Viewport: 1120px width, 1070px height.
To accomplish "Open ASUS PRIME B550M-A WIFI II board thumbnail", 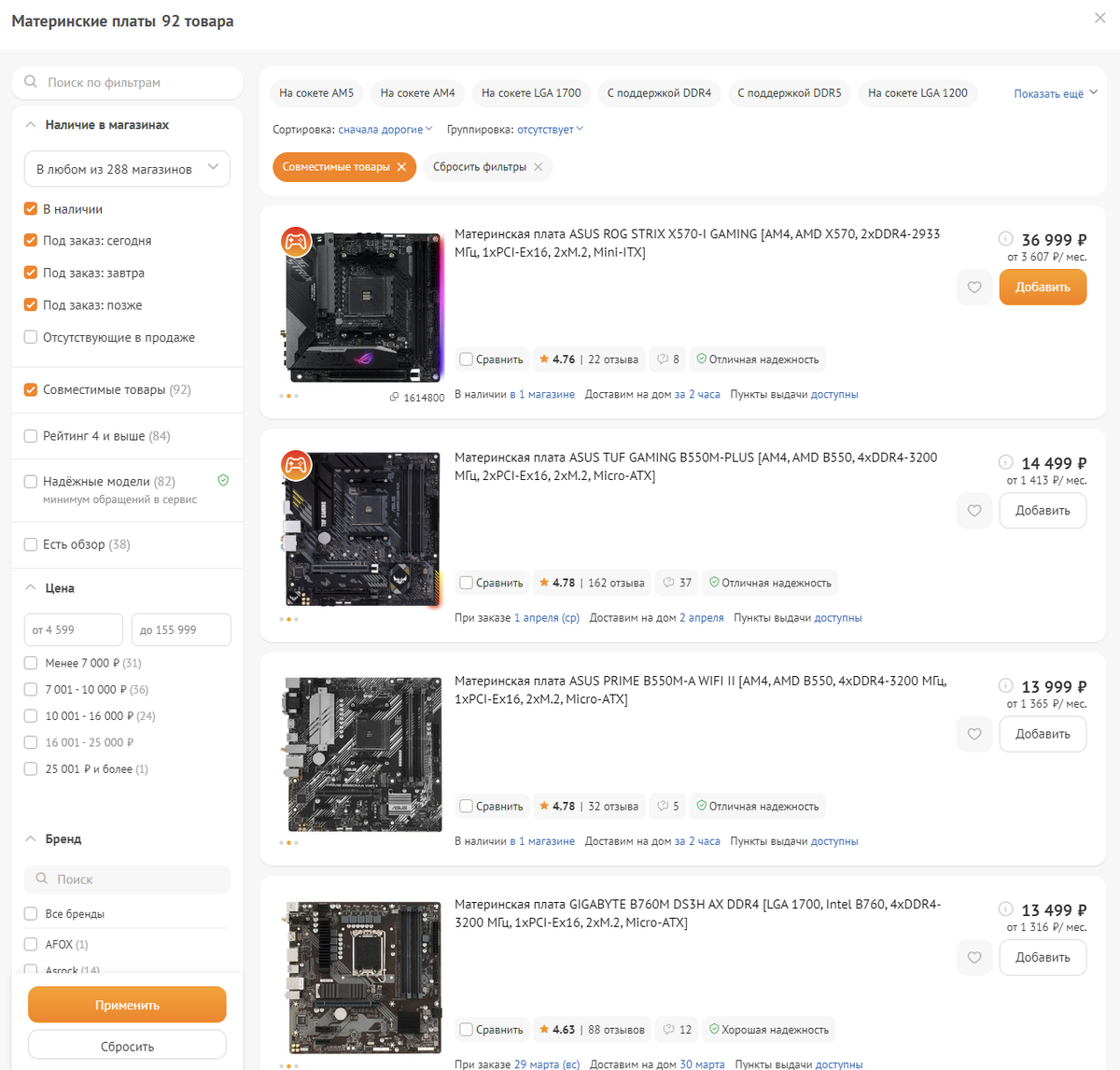I will point(363,754).
